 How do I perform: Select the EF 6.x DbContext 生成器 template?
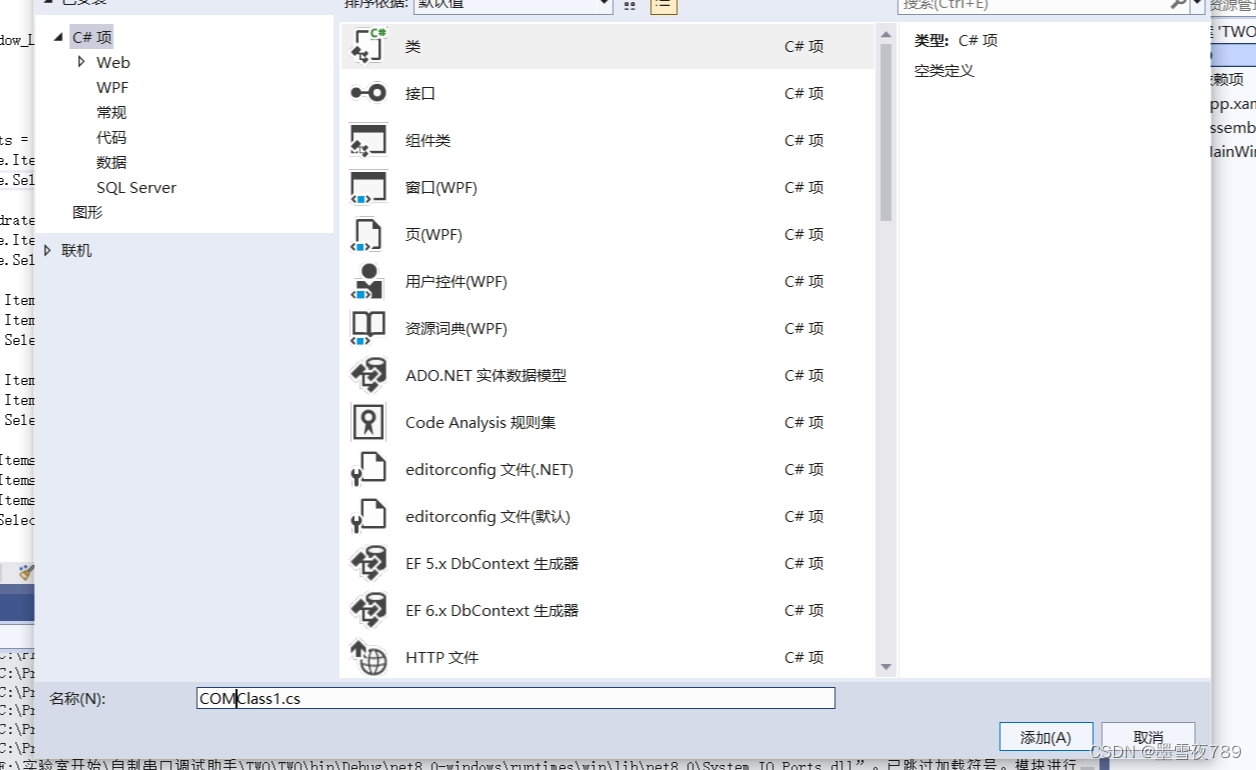368,610
